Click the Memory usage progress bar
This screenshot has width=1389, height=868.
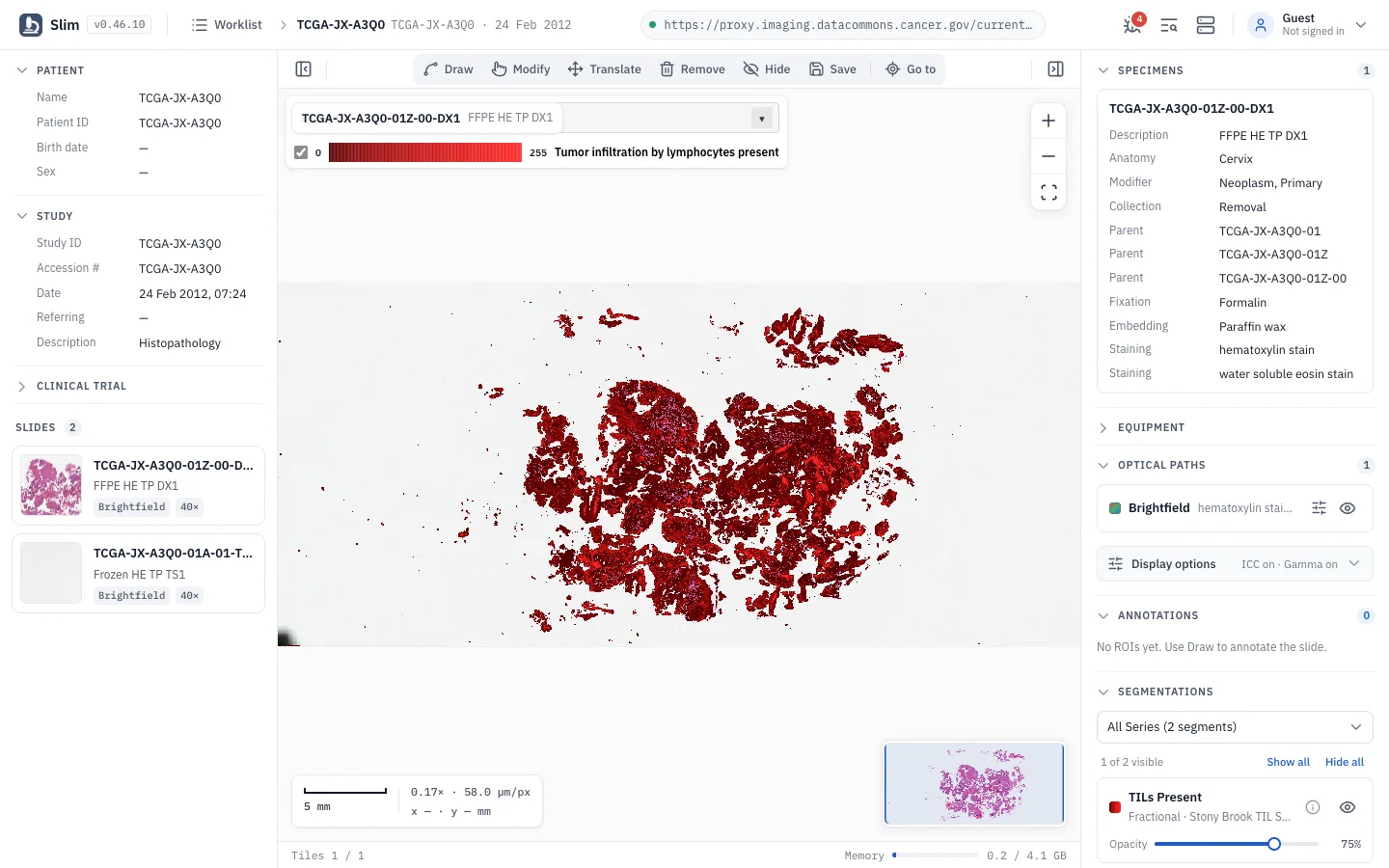[936, 855]
